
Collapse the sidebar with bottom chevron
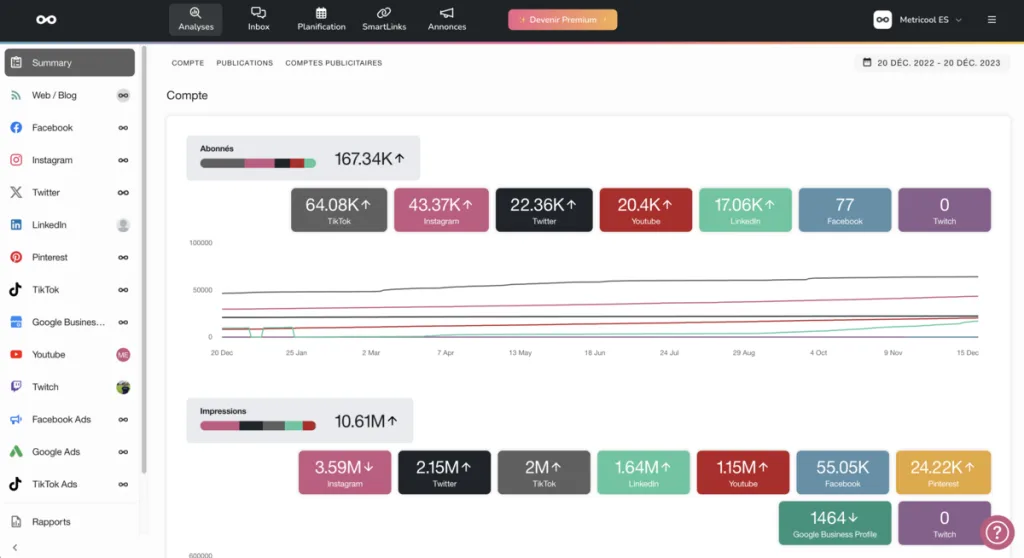pyautogui.click(x=15, y=548)
